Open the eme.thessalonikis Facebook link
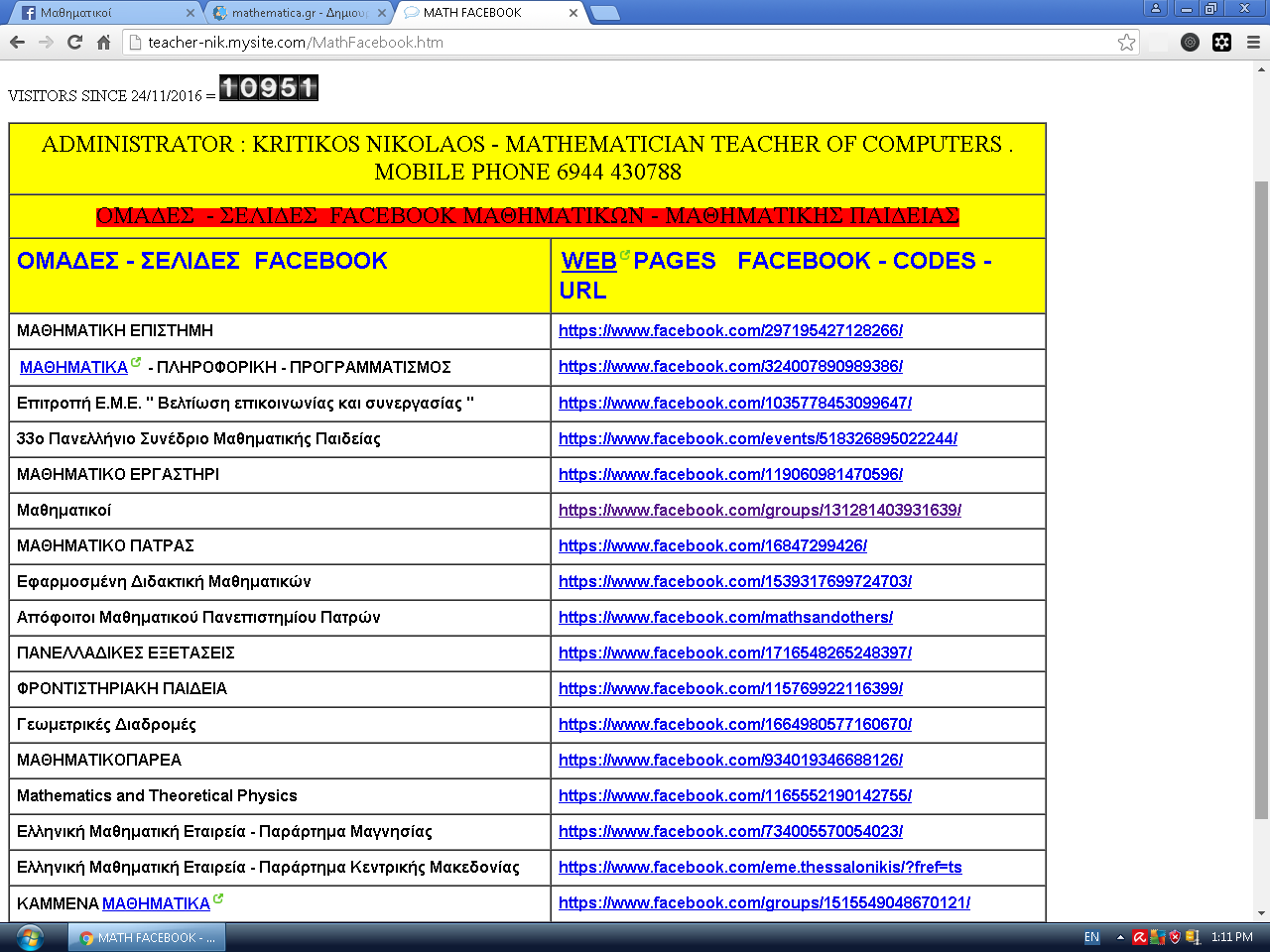 click(760, 867)
